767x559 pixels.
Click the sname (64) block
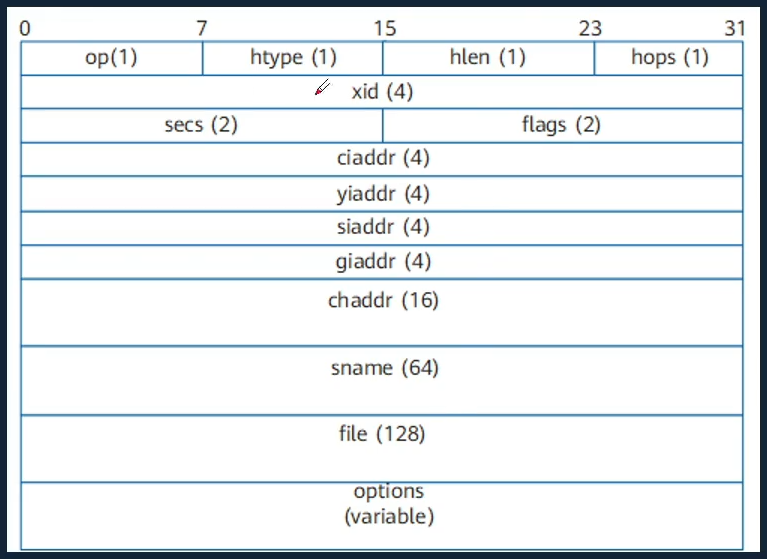click(x=382, y=380)
